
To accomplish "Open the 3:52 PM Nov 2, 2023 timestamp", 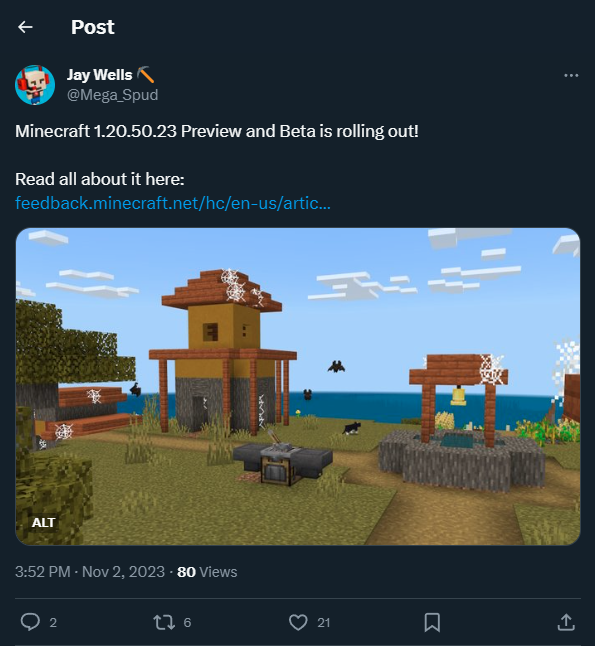I will tap(90, 572).
